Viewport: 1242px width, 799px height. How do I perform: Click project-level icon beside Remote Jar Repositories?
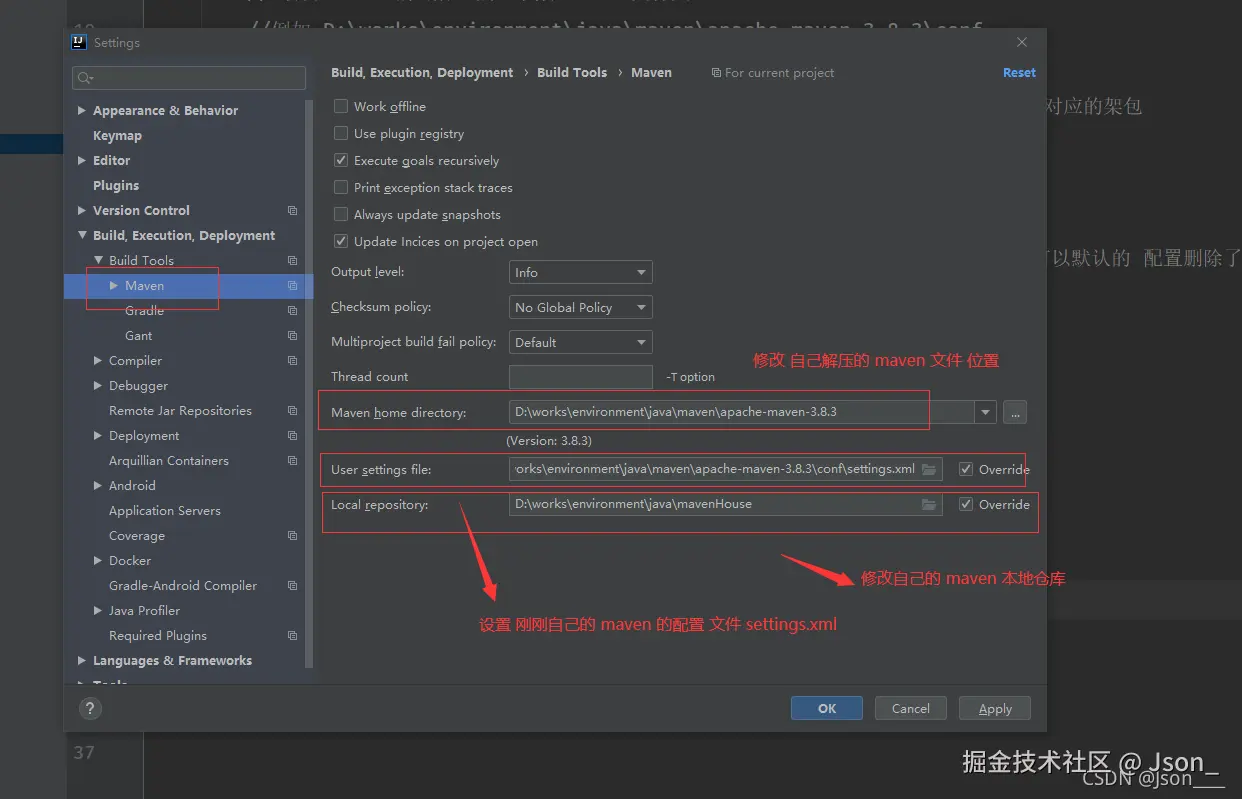[292, 410]
